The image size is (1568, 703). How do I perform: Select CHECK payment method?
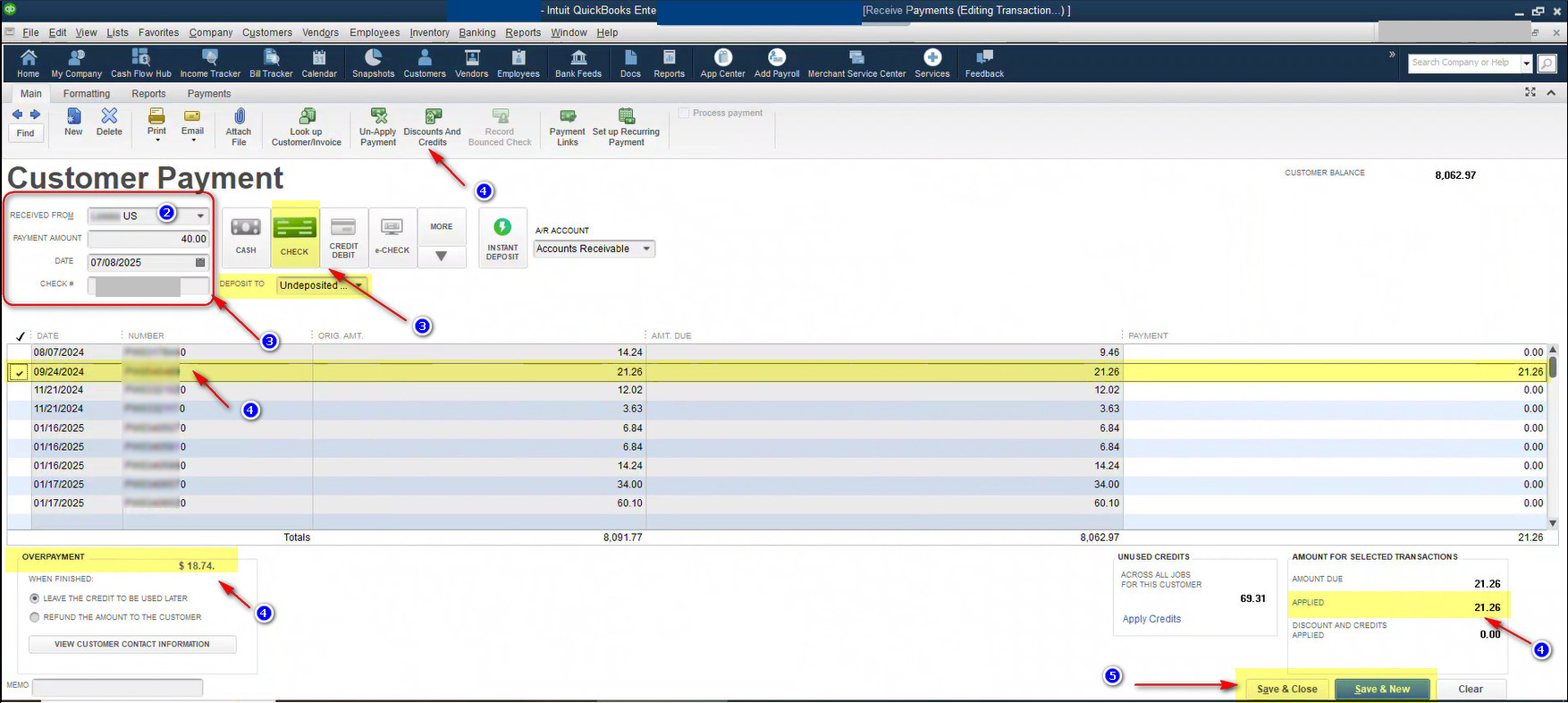point(294,236)
